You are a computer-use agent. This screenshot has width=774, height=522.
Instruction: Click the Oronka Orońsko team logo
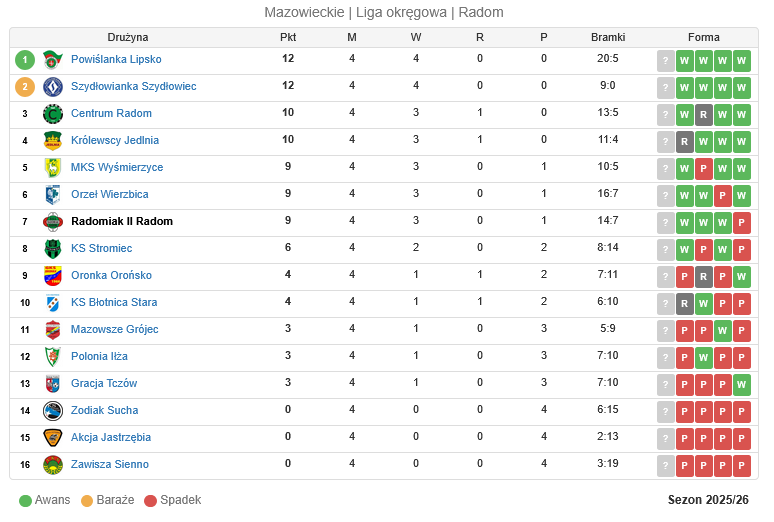tap(53, 276)
